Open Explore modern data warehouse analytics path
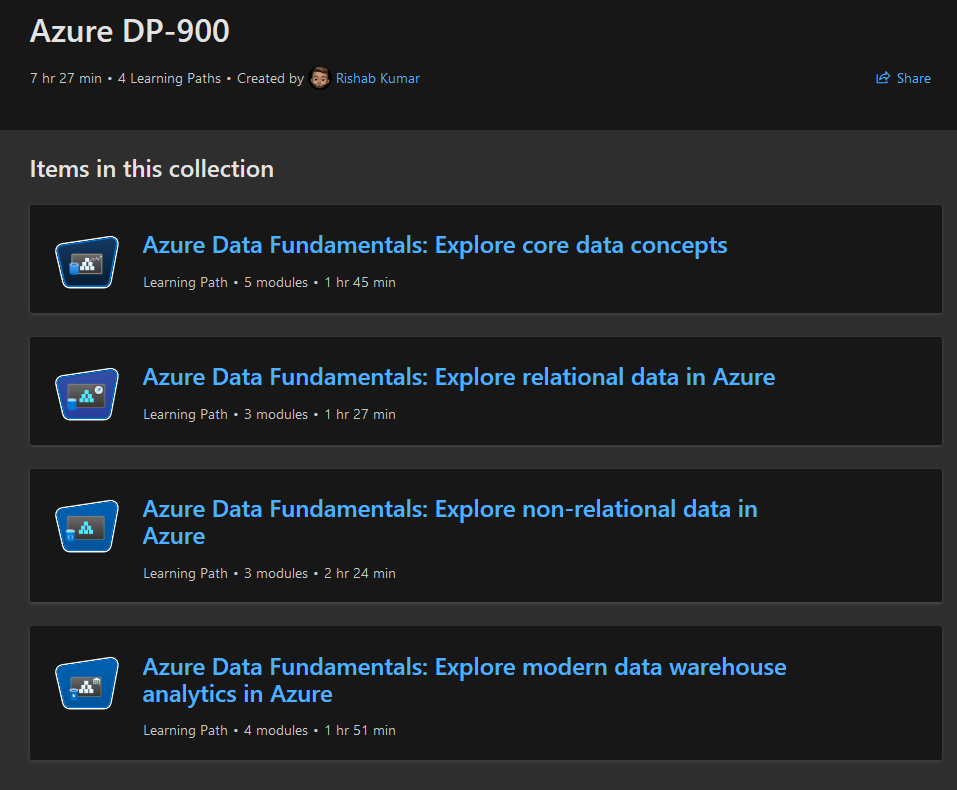 coord(464,680)
